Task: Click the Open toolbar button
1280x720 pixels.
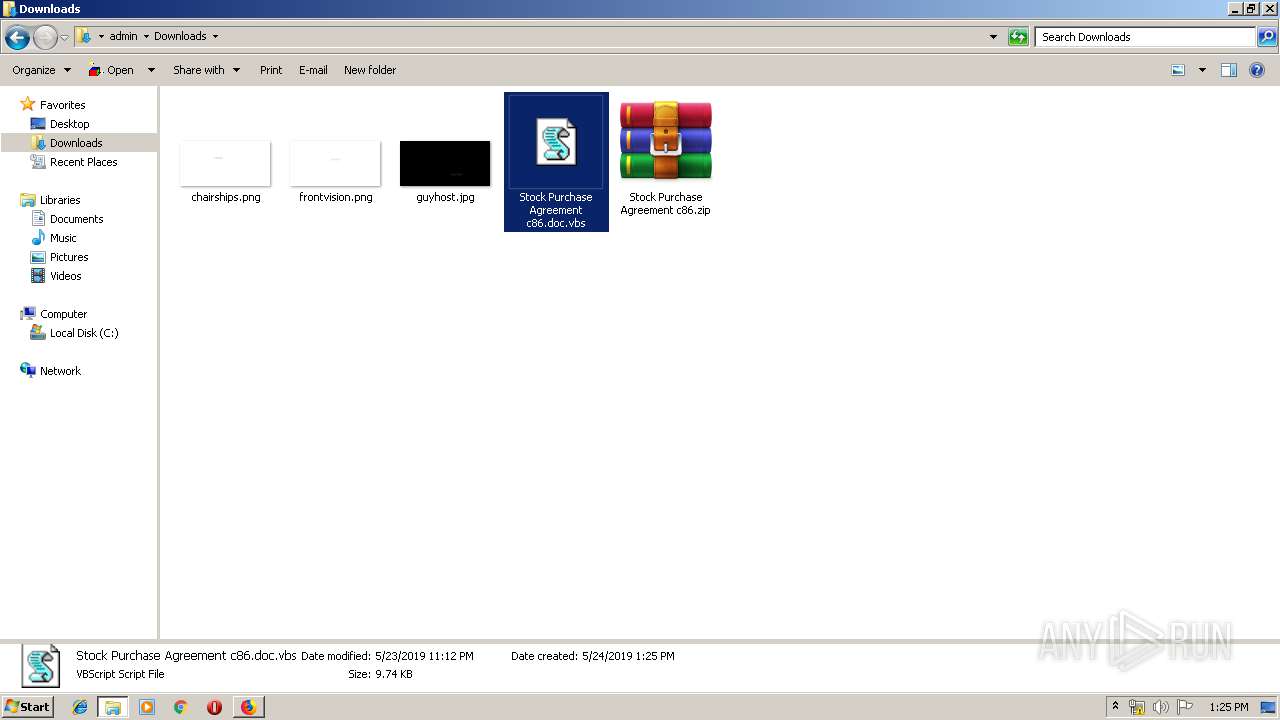Action: (111, 70)
